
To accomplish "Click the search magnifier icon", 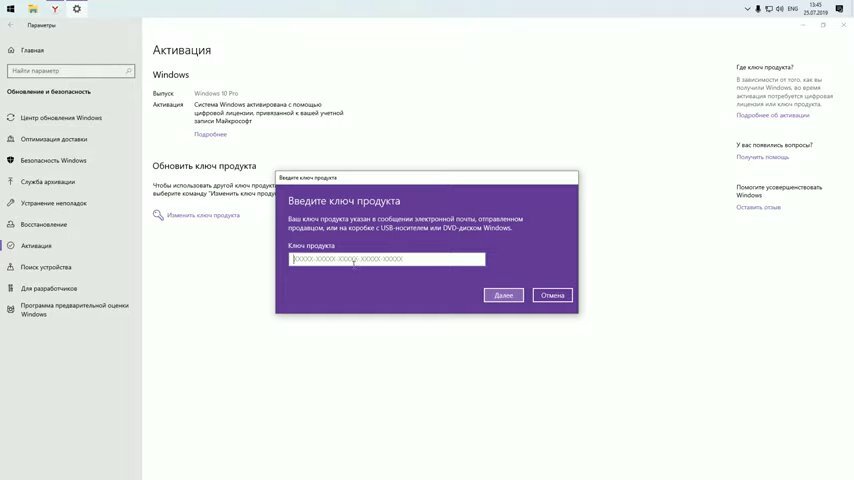I will click(129, 71).
